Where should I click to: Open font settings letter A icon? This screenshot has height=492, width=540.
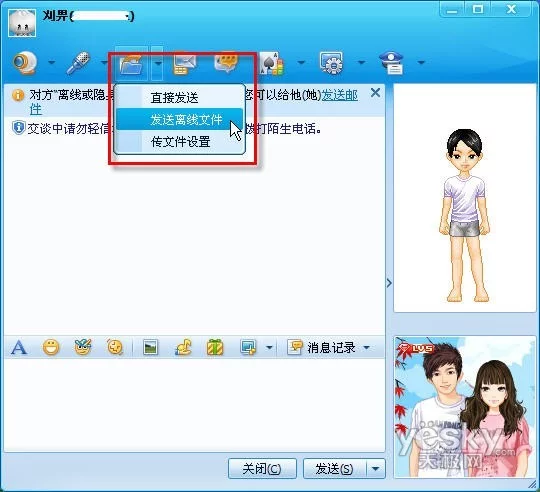[19, 347]
